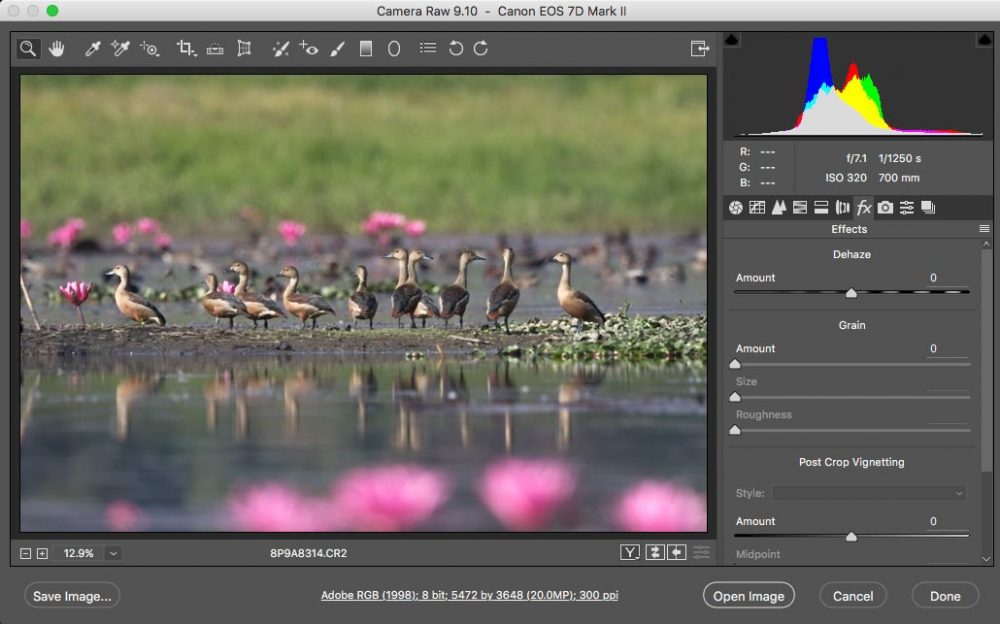Select the Zoom tool
1000x624 pixels.
point(28,47)
